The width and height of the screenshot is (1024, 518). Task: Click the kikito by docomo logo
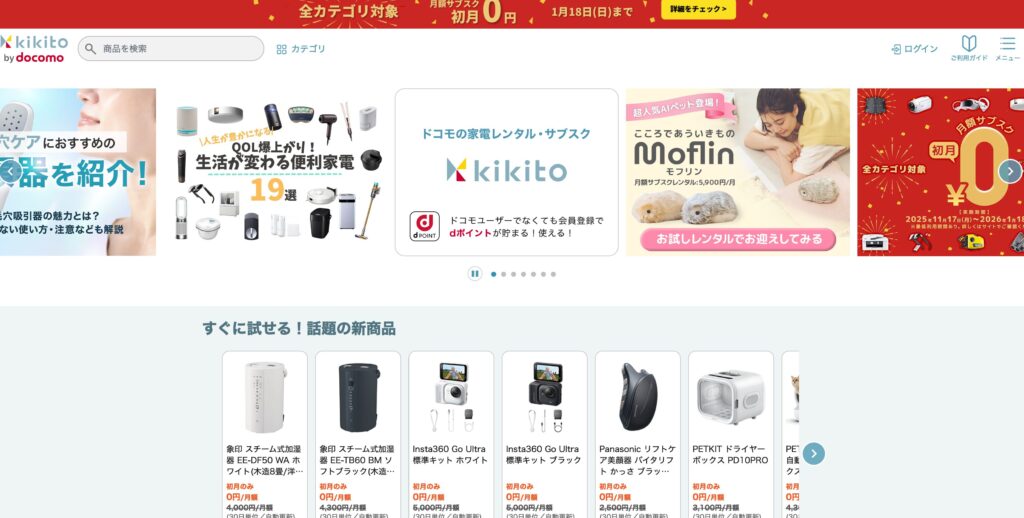tap(34, 49)
